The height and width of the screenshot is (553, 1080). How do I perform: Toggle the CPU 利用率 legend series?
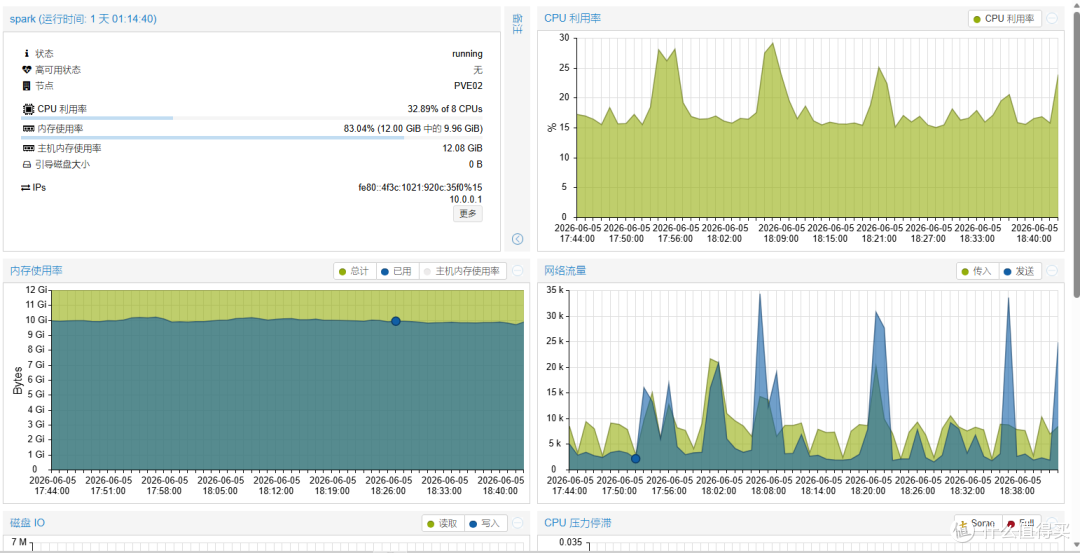[x=1004, y=19]
